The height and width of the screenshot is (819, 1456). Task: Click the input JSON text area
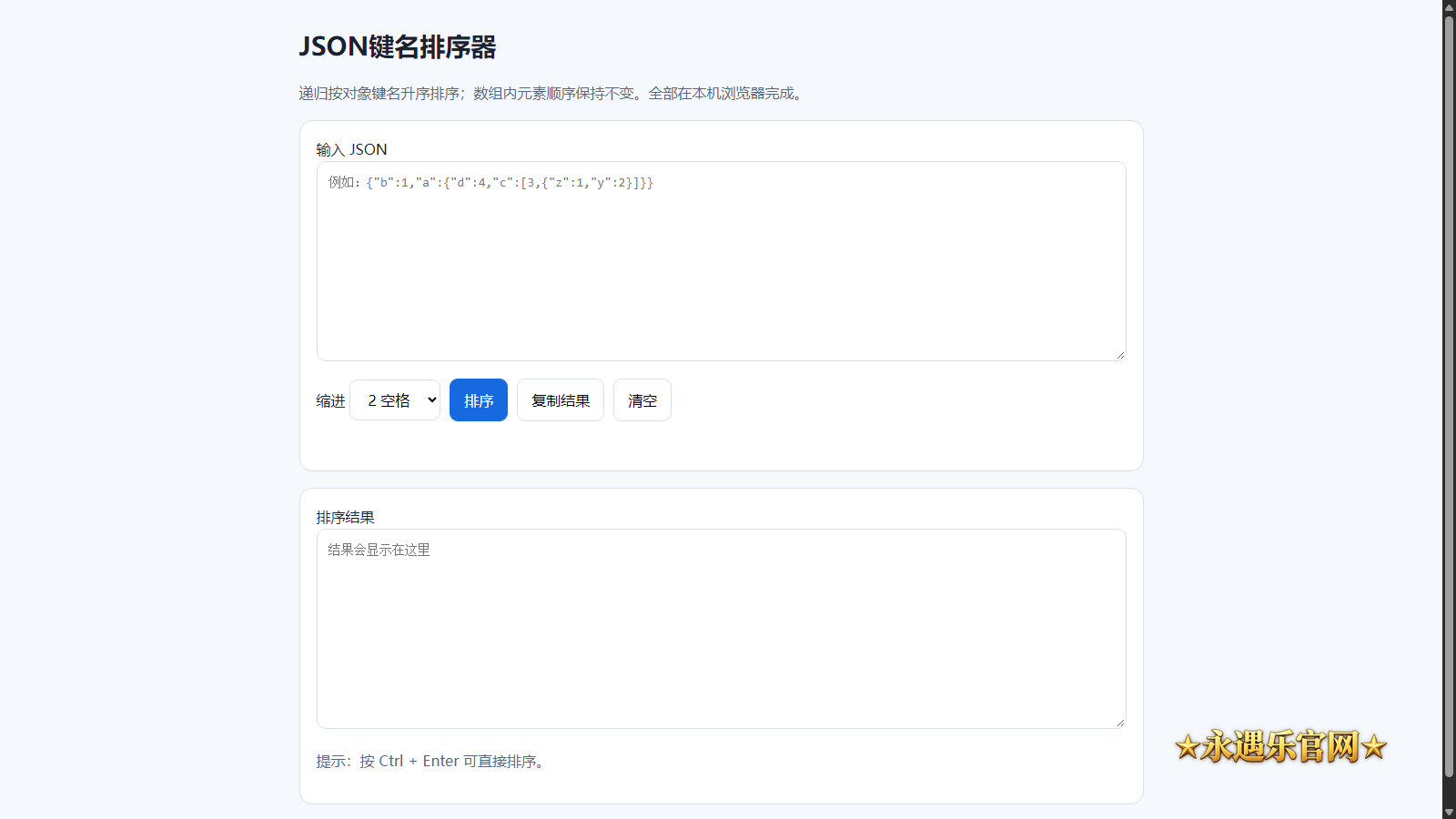click(721, 261)
